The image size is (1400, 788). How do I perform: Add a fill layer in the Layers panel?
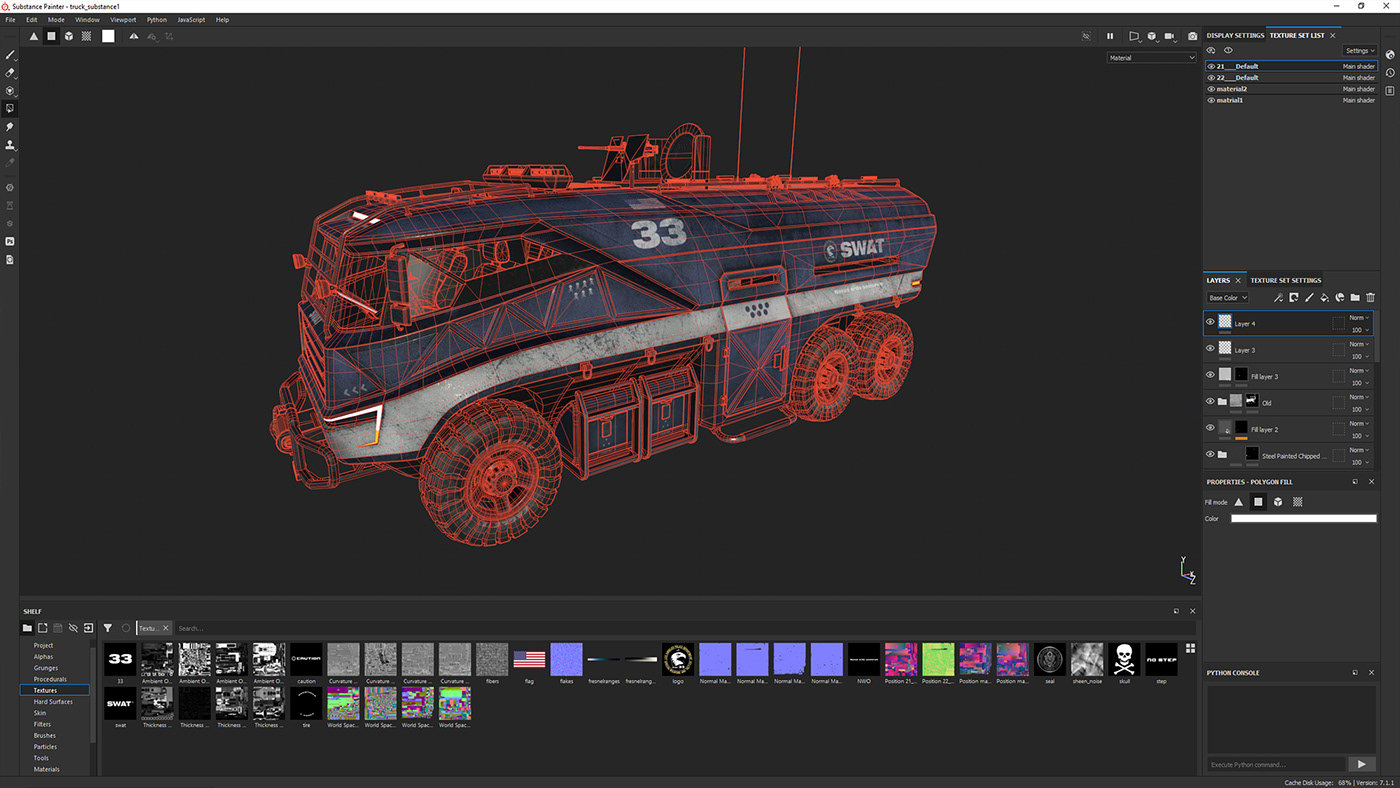tap(1323, 297)
